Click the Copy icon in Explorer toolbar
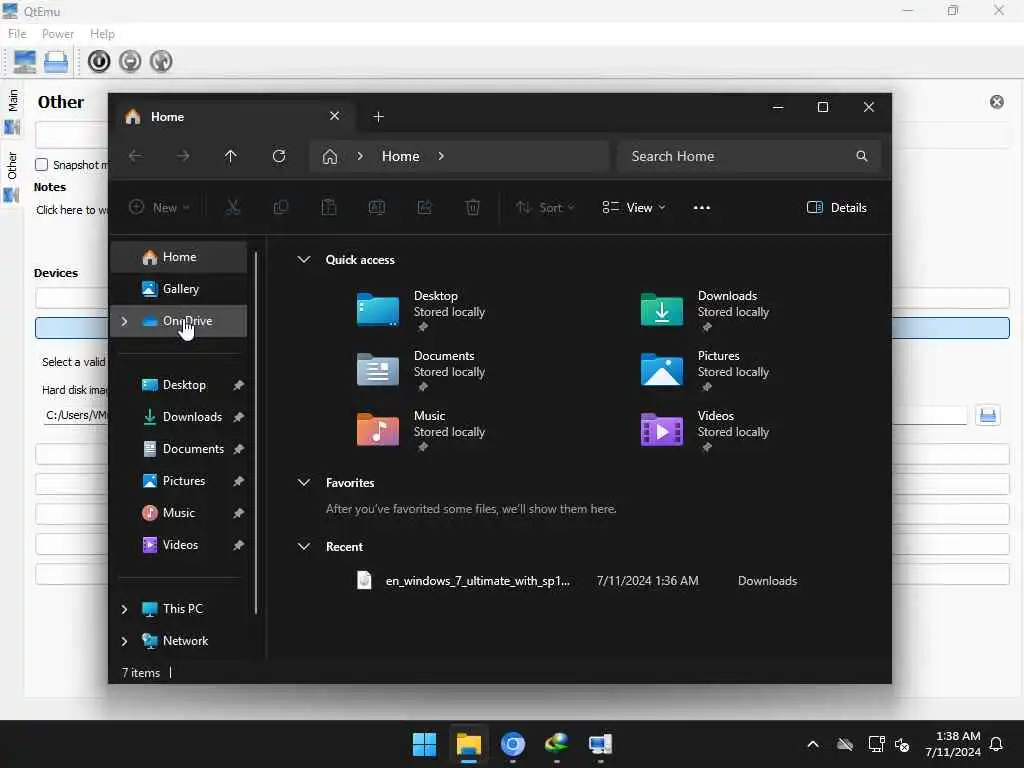1024x768 pixels. click(281, 208)
